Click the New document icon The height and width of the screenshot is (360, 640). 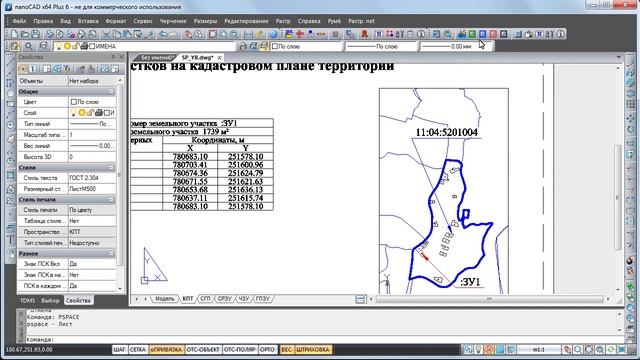click(14, 34)
